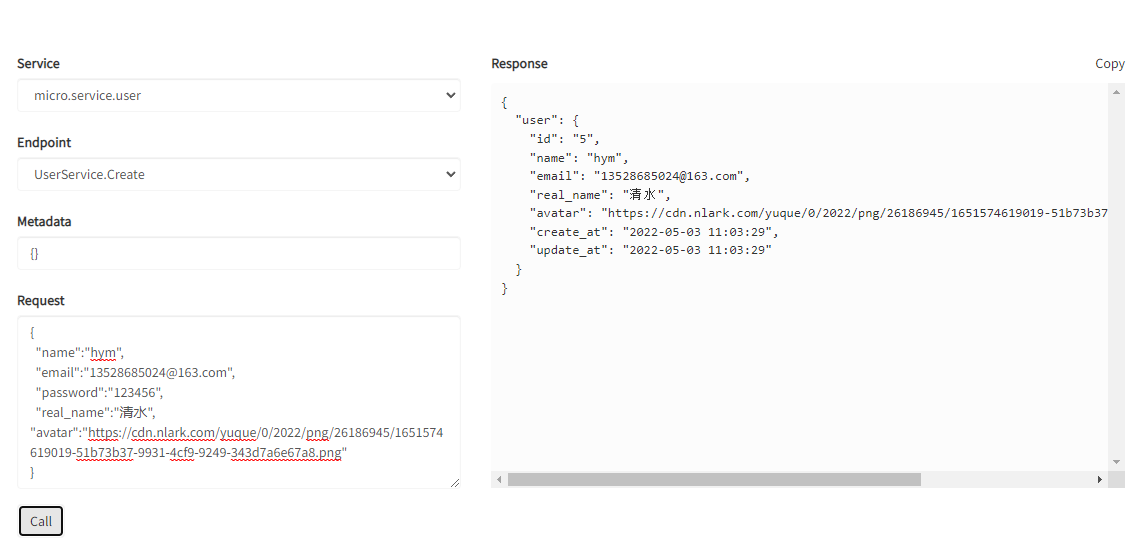Click the down arrow of Response vertical scrollbar
Screen dimensions: 1146x559
click(1116, 461)
